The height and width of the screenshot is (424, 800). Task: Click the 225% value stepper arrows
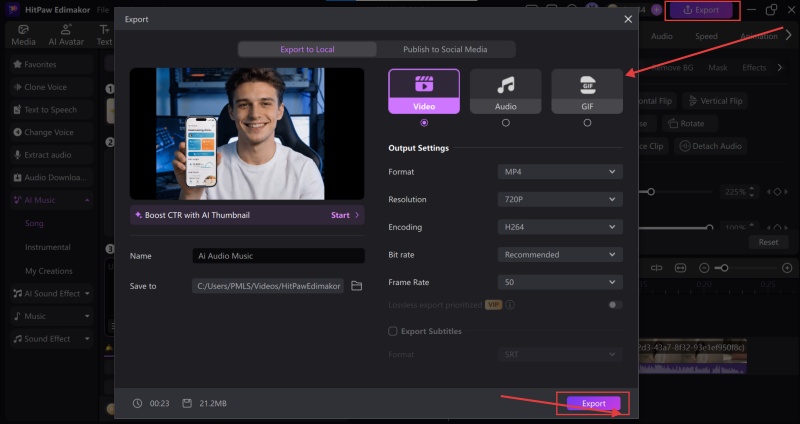(751, 192)
